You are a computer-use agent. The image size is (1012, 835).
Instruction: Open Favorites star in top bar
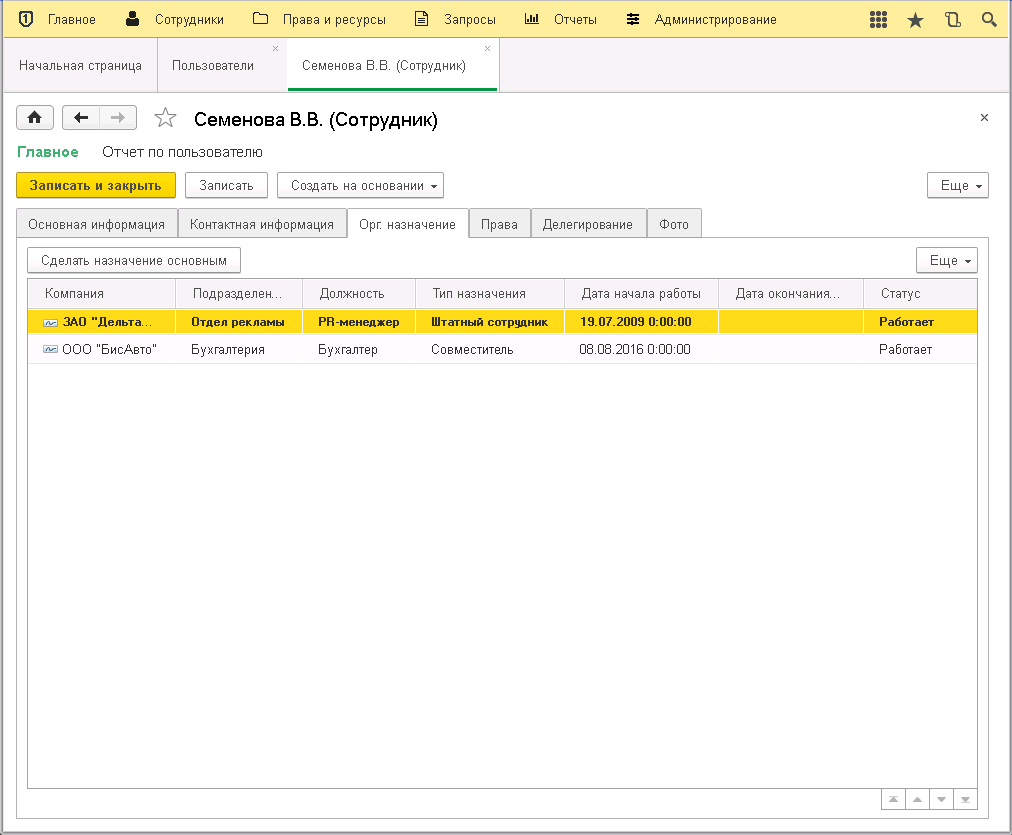tap(915, 20)
